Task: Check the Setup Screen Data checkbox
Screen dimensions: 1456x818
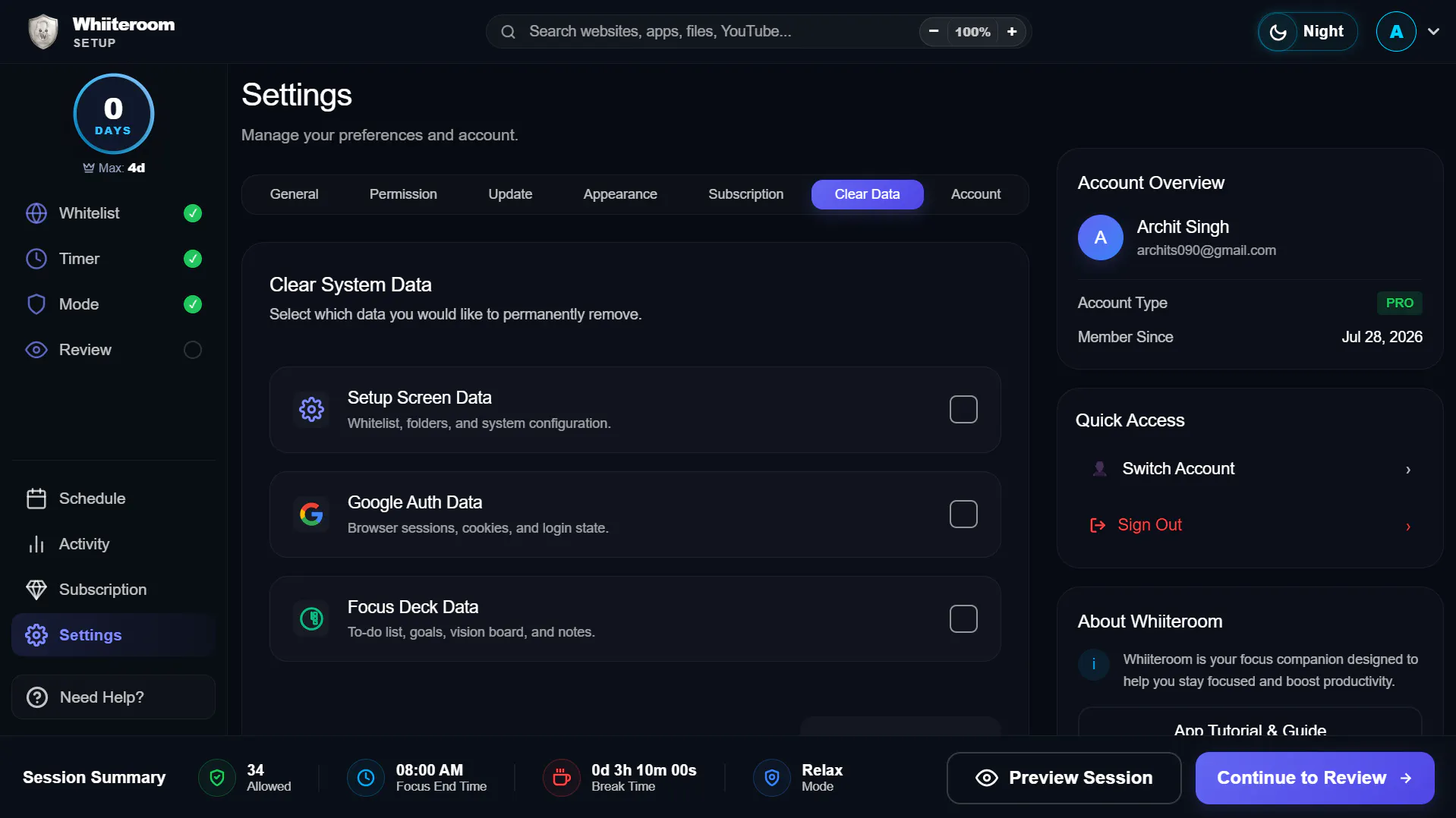Action: (x=963, y=410)
